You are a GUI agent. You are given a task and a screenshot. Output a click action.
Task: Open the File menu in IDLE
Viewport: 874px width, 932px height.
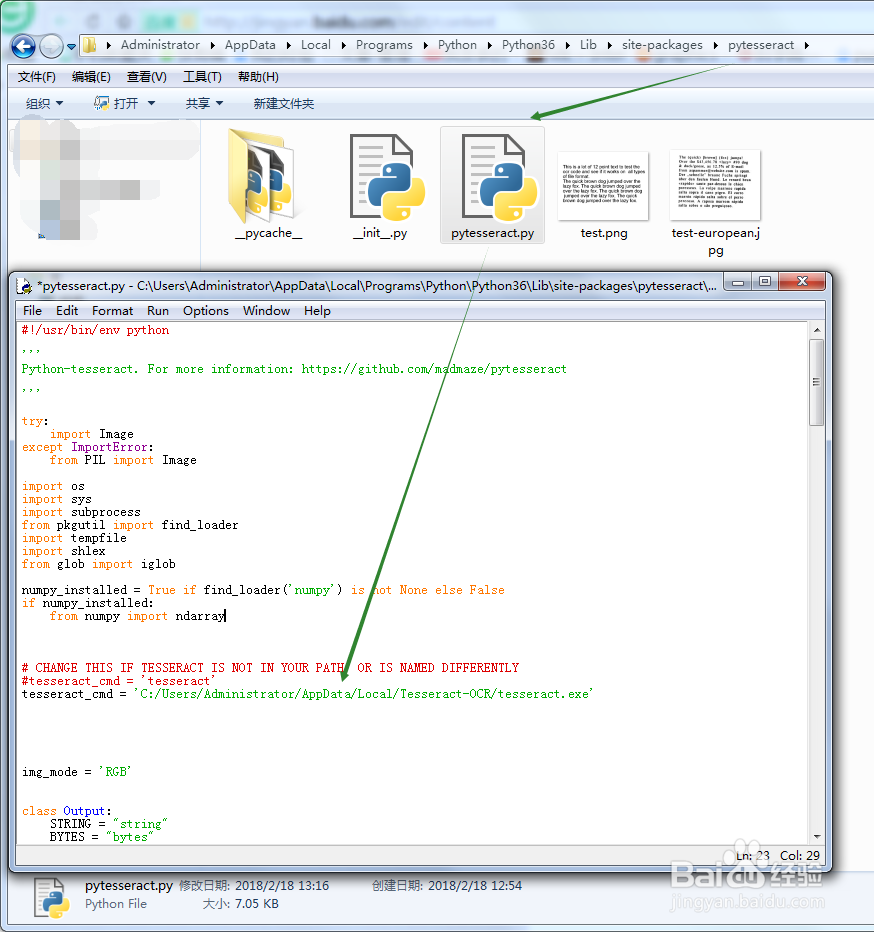point(32,311)
